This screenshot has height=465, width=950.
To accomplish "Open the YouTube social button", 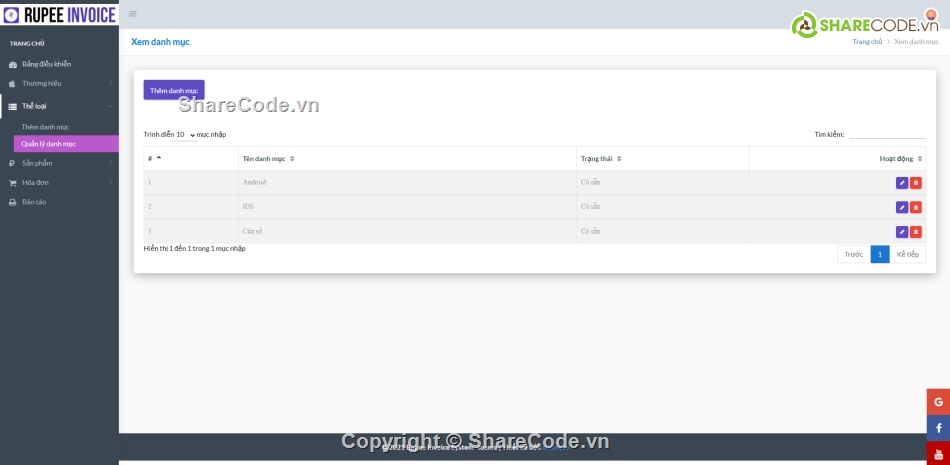I will pyautogui.click(x=938, y=453).
